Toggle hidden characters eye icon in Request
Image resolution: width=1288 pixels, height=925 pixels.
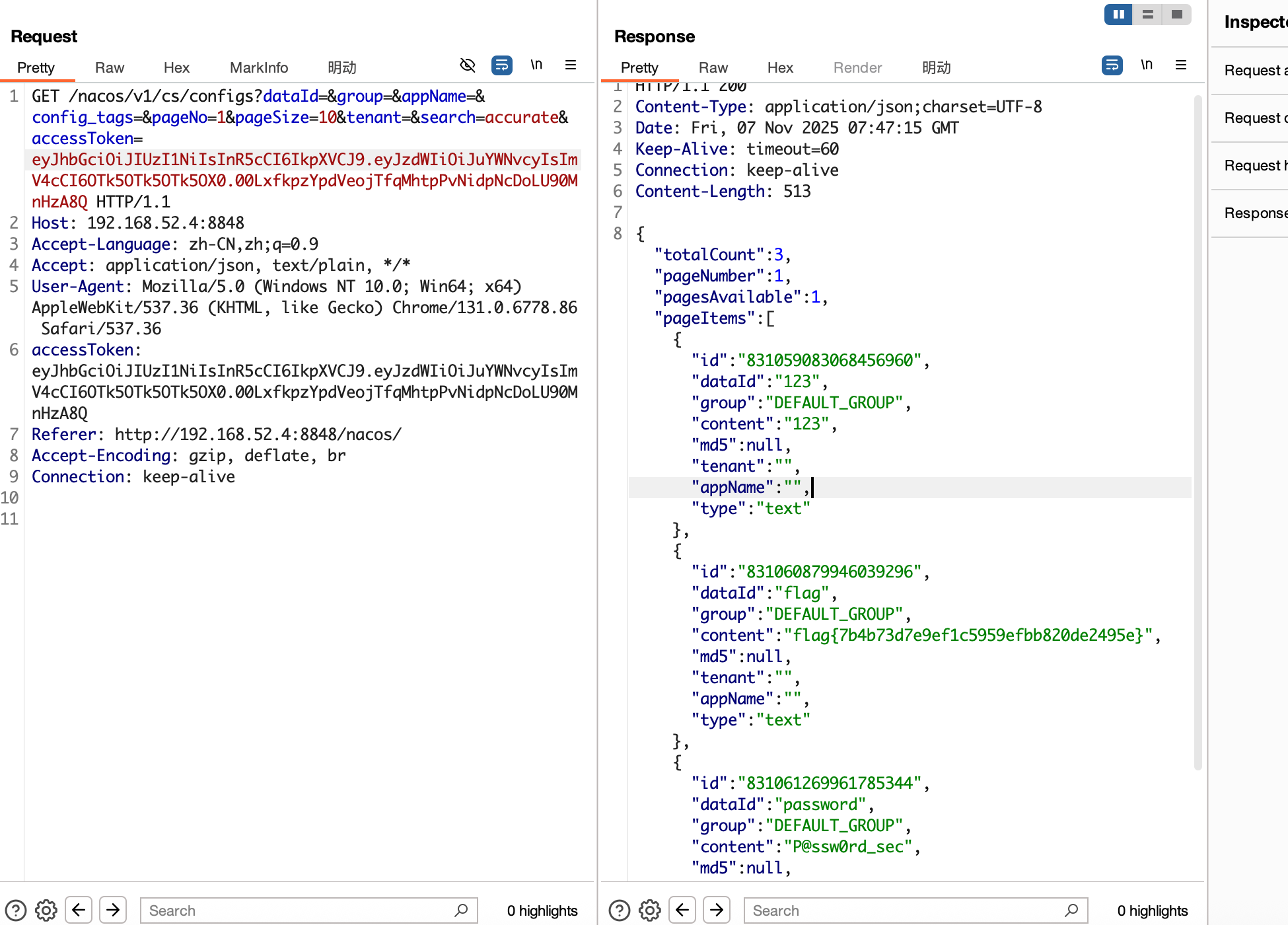(x=468, y=65)
